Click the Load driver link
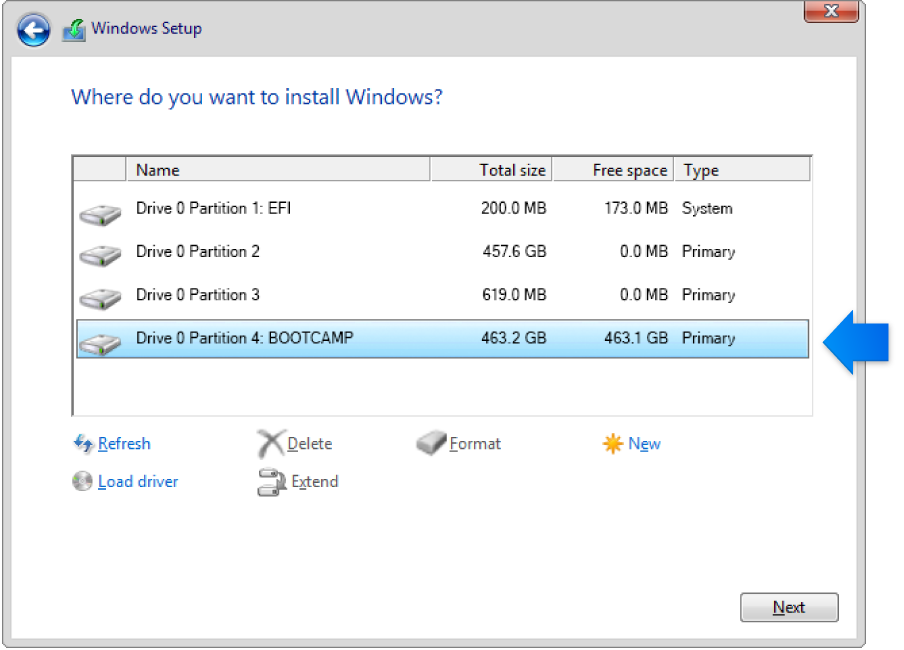 pos(137,481)
